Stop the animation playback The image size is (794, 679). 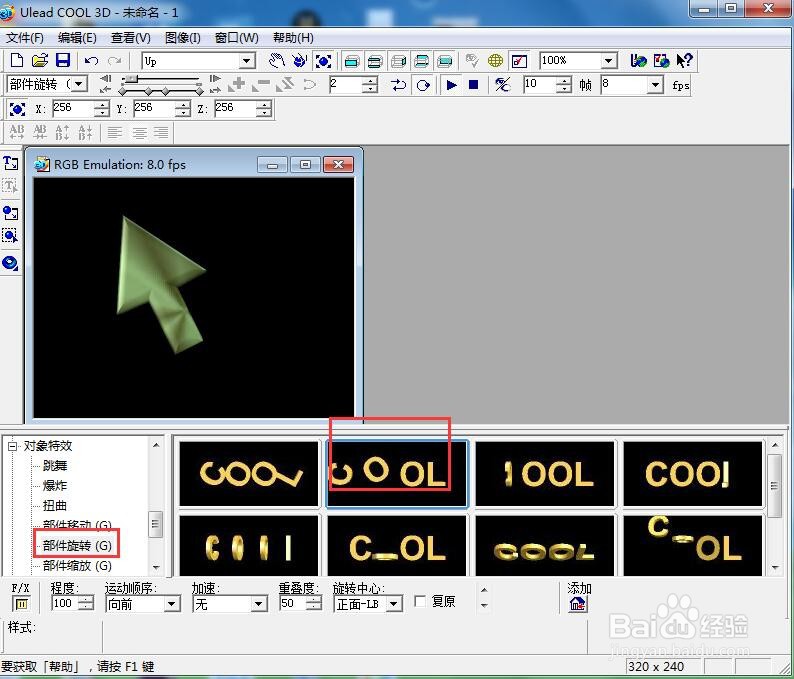coord(473,85)
